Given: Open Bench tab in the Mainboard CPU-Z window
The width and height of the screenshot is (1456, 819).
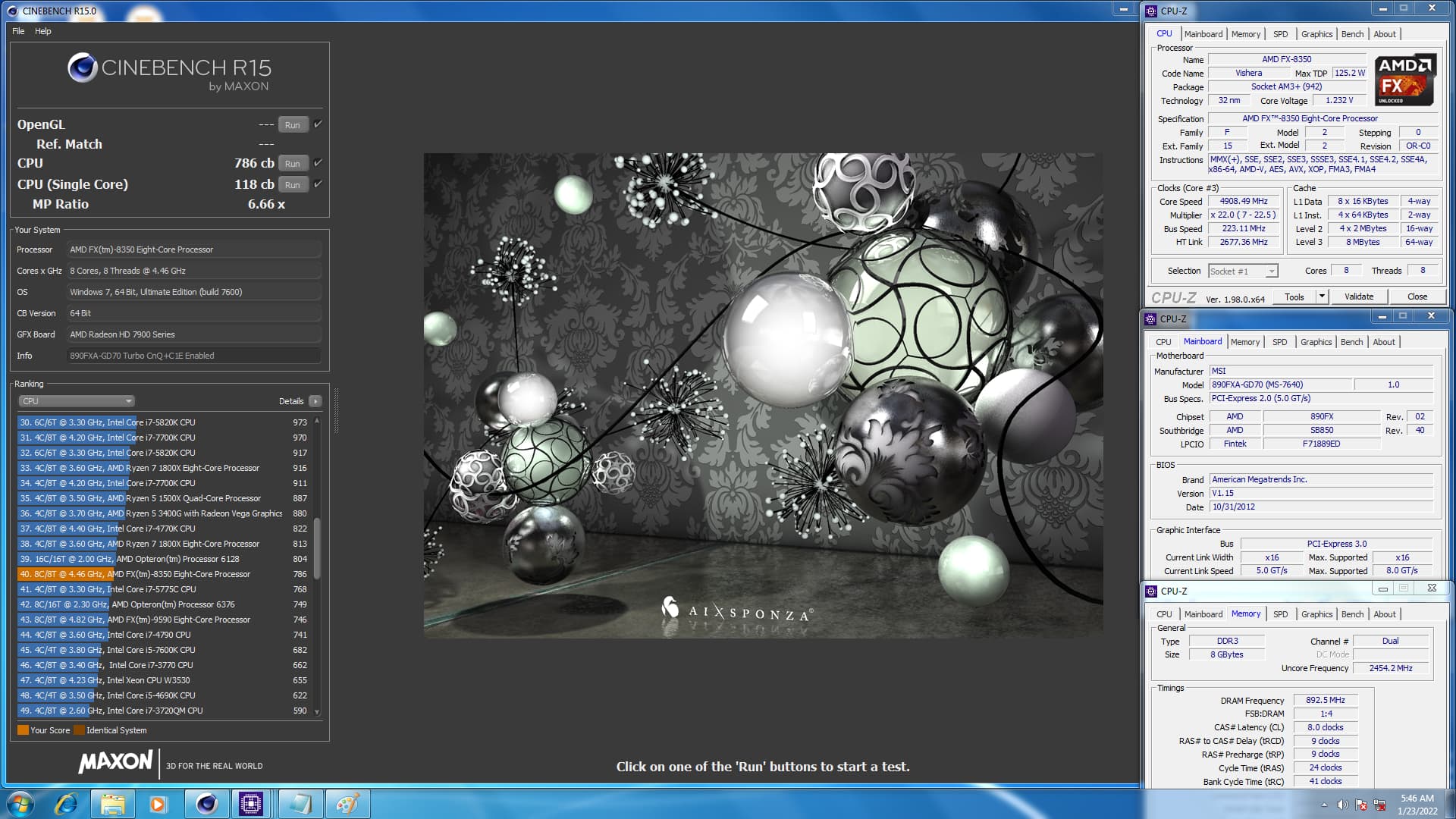Looking at the screenshot, I should click(x=1351, y=342).
